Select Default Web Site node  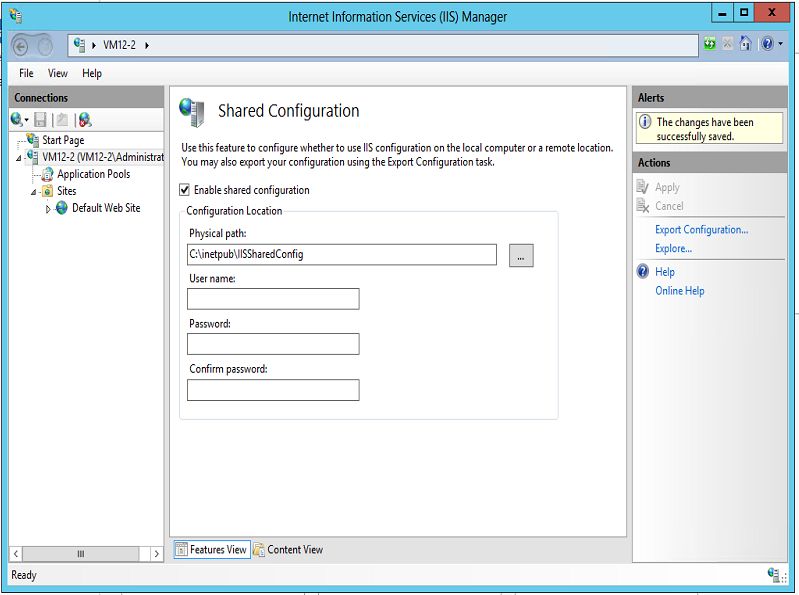pos(106,208)
